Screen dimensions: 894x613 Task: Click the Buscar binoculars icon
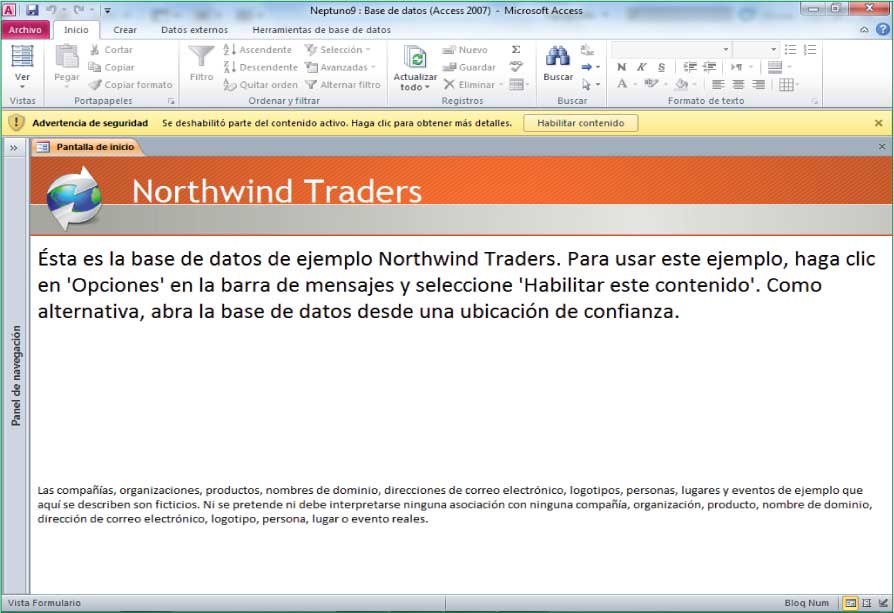(x=558, y=56)
